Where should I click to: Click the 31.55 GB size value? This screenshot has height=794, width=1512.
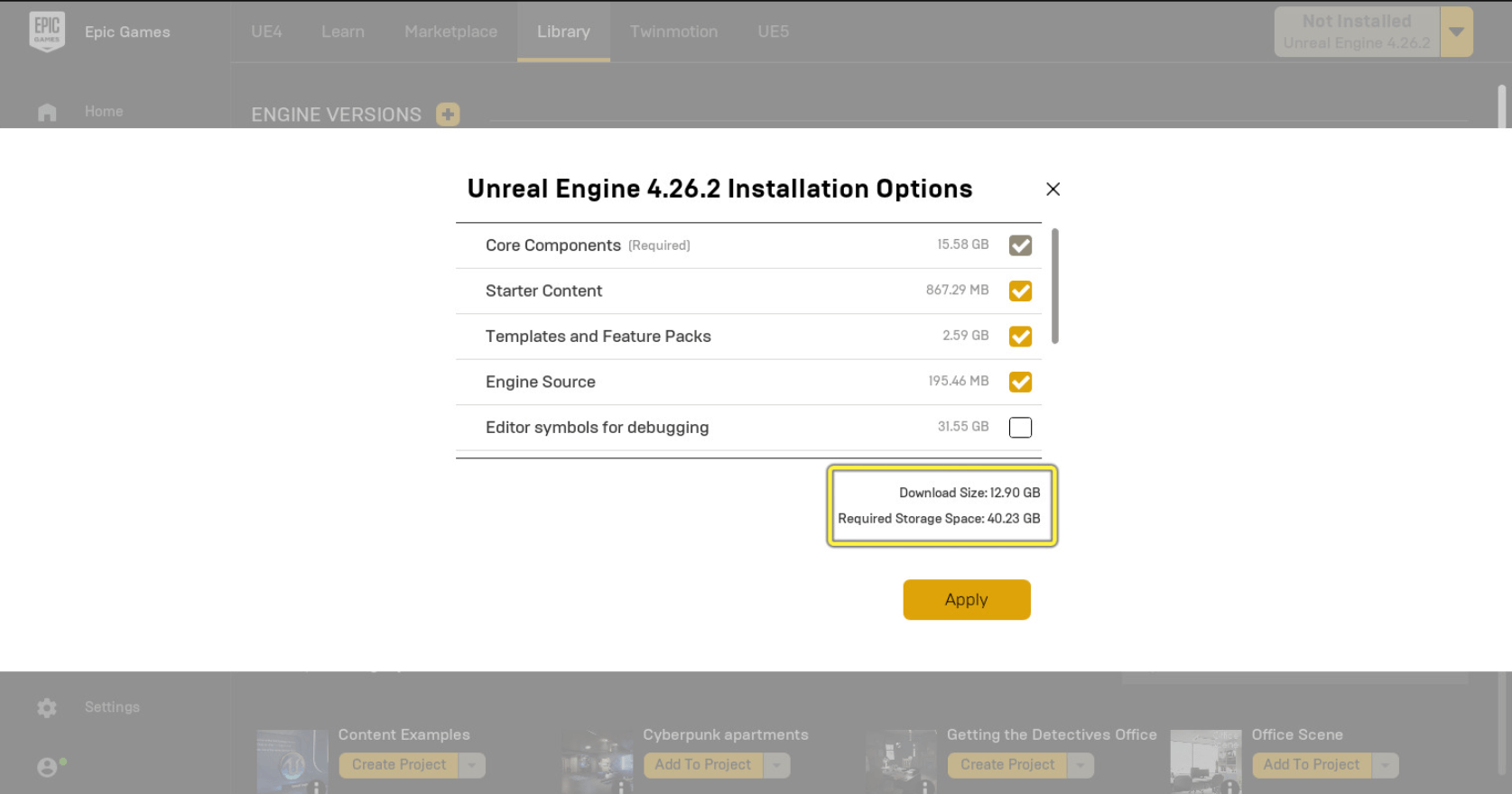(x=963, y=427)
